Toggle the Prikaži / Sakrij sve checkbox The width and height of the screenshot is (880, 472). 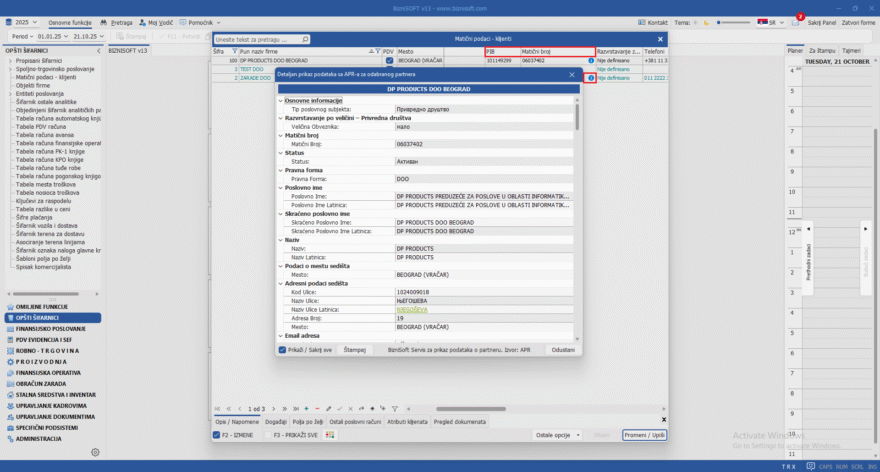tap(283, 350)
